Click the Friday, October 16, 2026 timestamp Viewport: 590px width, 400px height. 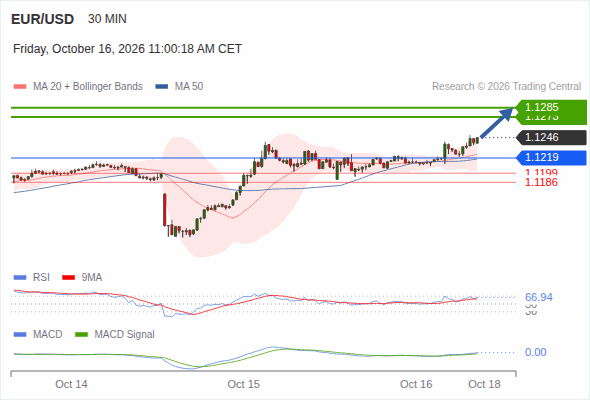coord(127,49)
